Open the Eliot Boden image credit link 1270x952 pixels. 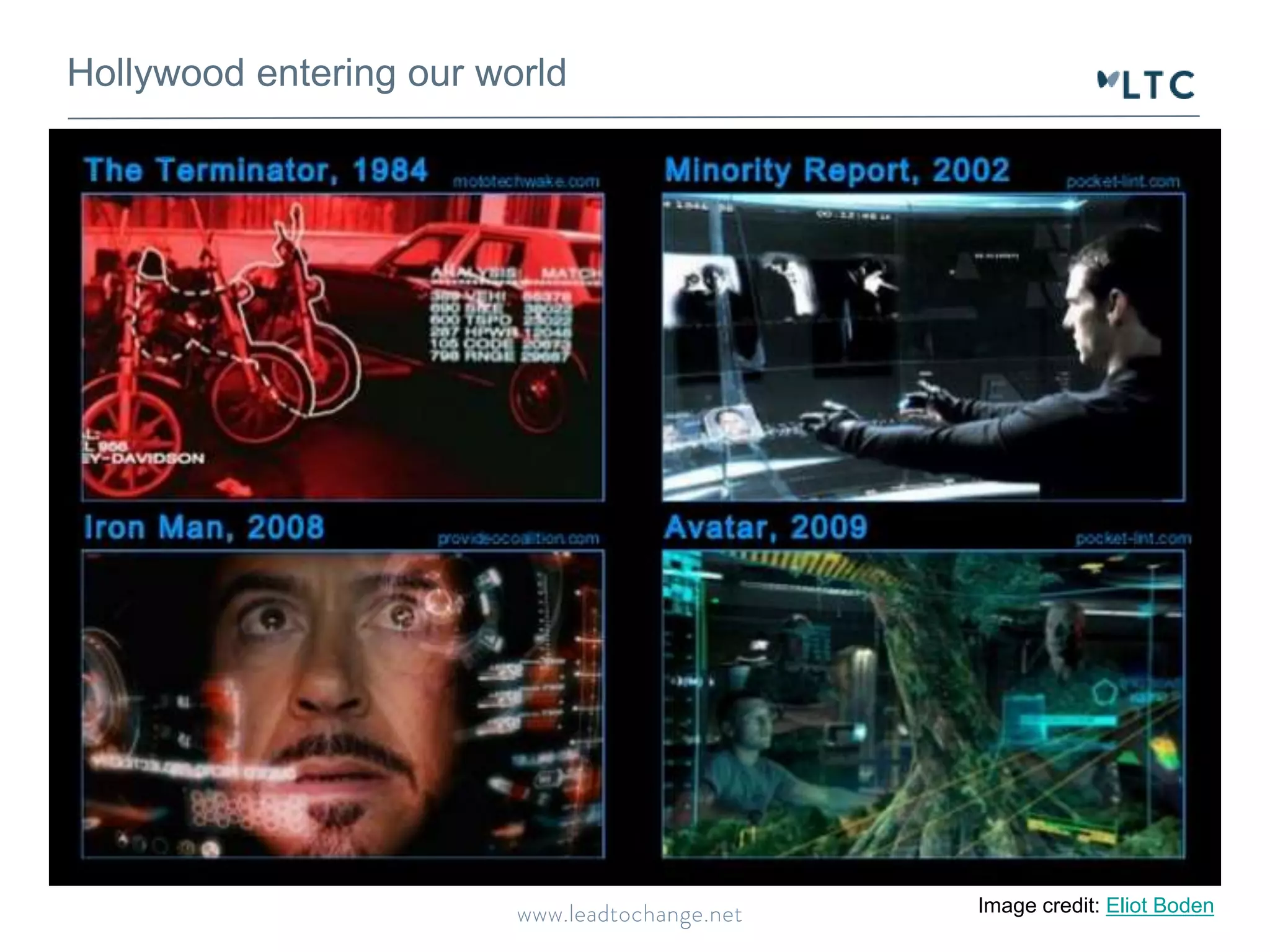(x=1160, y=906)
